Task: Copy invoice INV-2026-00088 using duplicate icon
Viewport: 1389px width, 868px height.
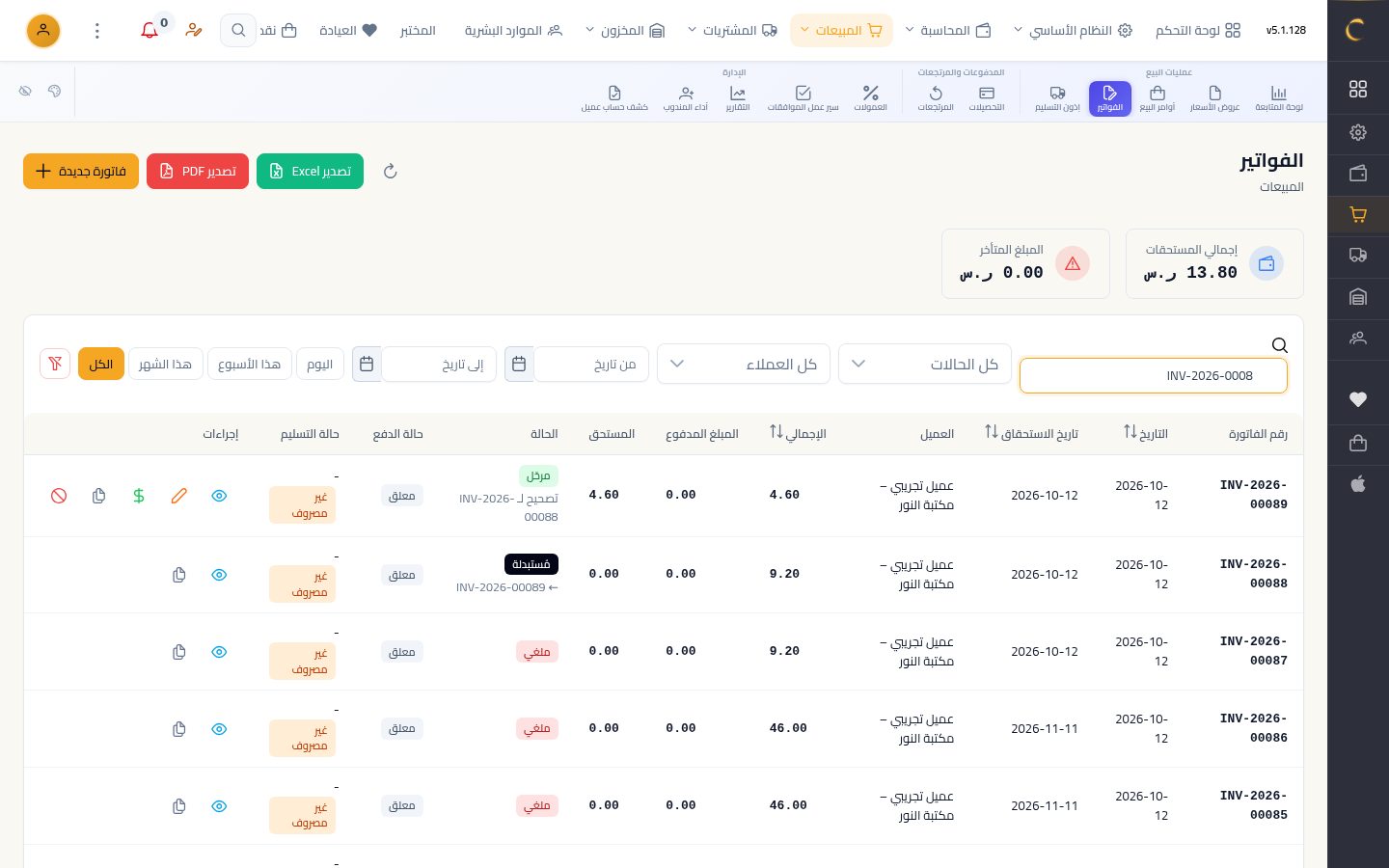Action: pos(178,575)
